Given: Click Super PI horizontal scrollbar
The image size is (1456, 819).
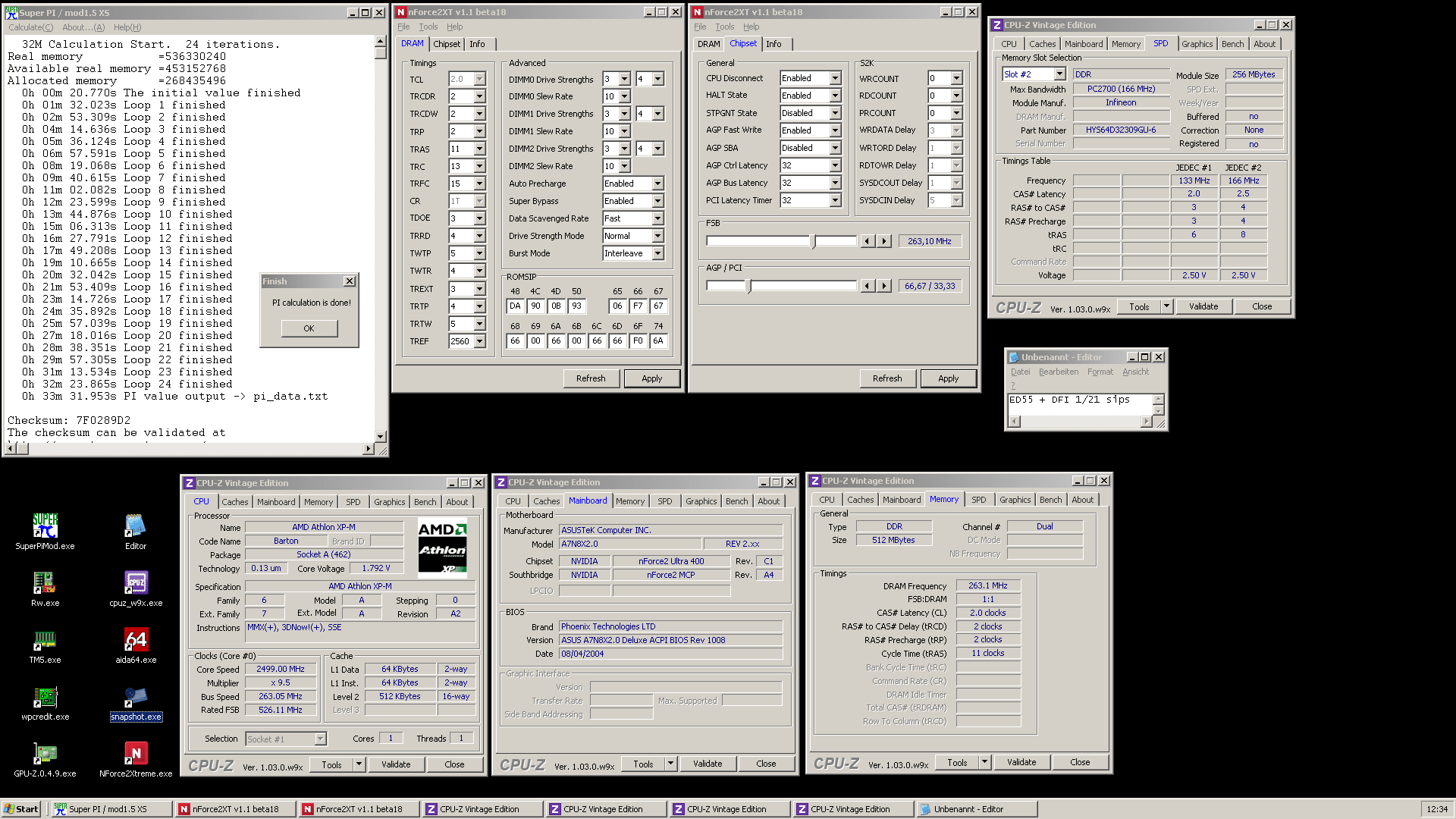Looking at the screenshot, I should [x=190, y=449].
